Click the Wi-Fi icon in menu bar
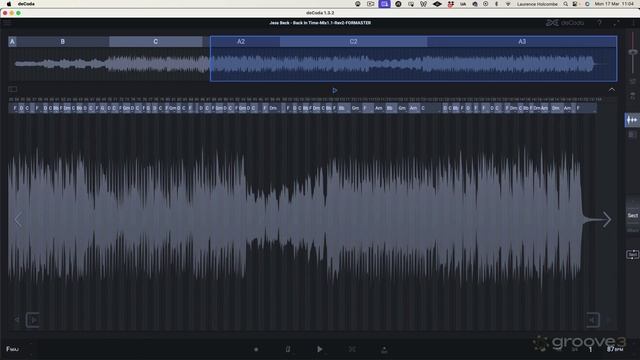640x360 pixels. click(508, 4)
